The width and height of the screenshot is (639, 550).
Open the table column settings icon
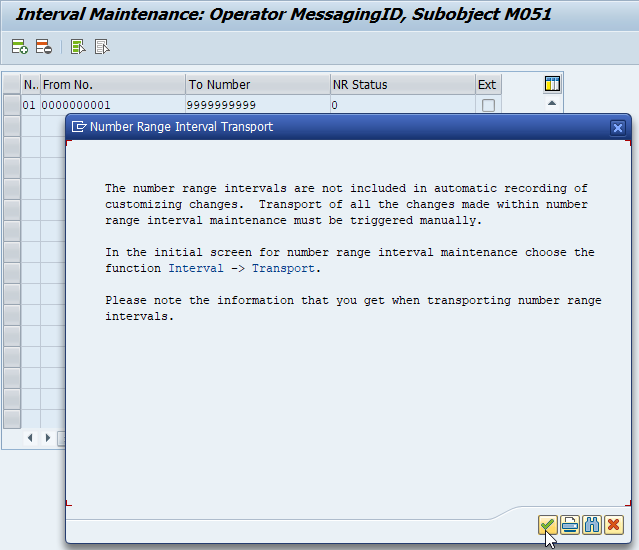(552, 84)
